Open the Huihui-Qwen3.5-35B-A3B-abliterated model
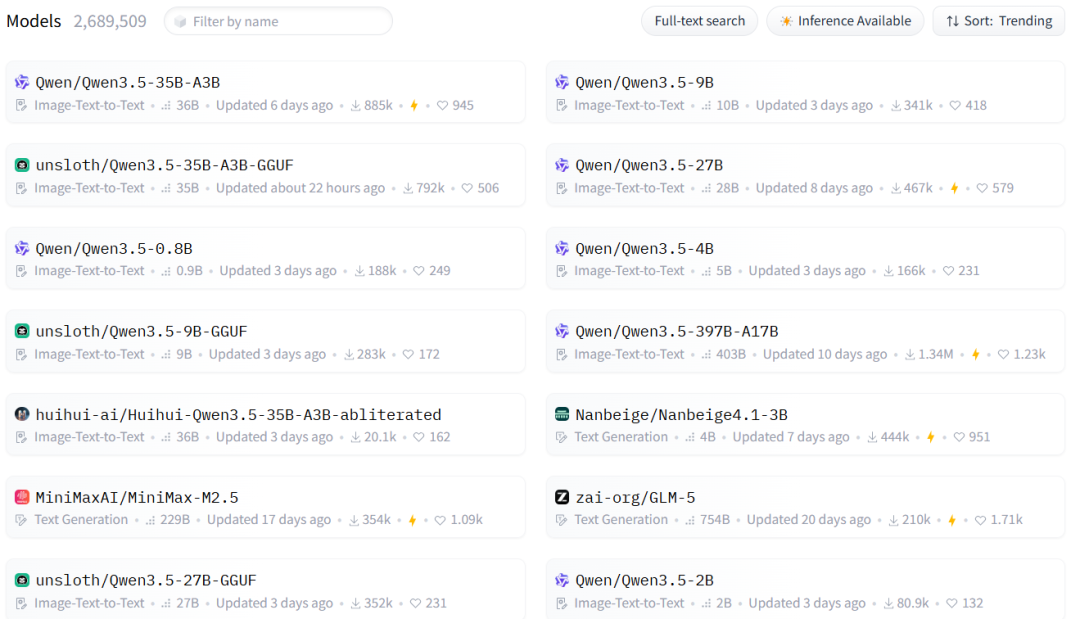The image size is (1080, 619). (238, 415)
